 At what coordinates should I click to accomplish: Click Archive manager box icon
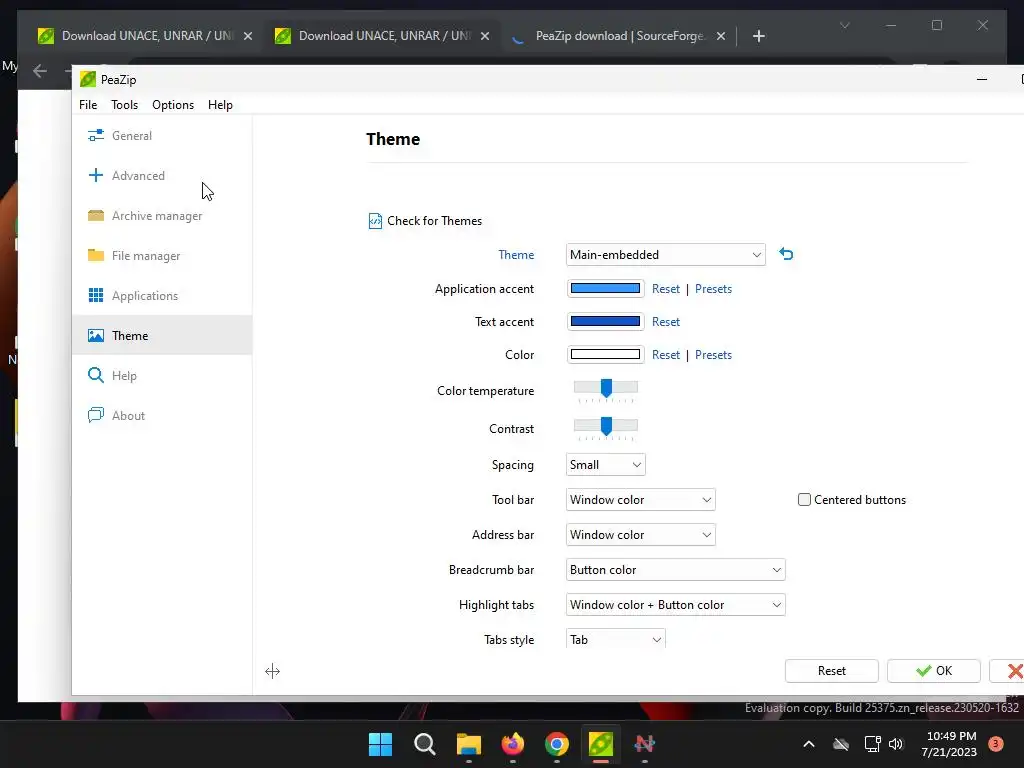96,216
